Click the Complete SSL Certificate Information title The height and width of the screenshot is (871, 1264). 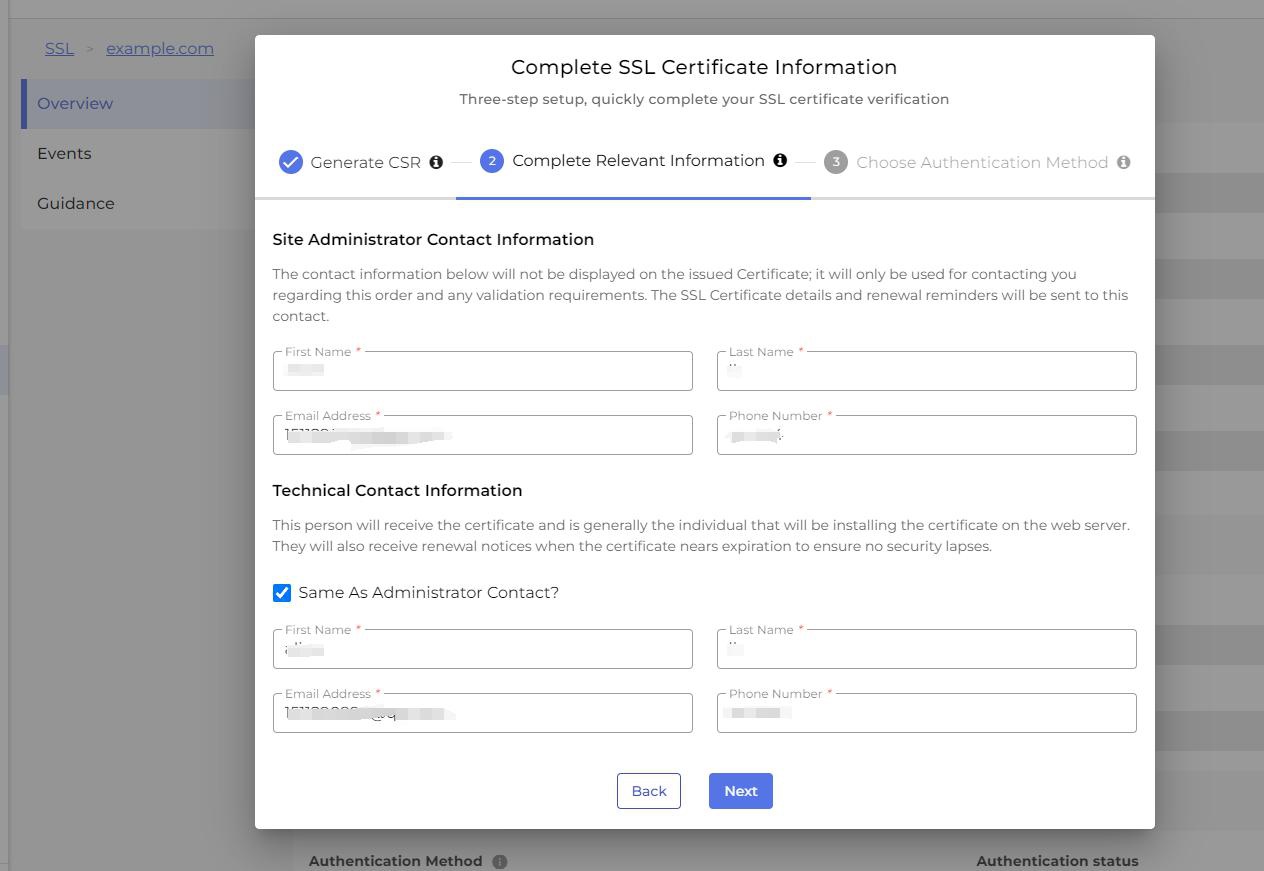(x=704, y=67)
